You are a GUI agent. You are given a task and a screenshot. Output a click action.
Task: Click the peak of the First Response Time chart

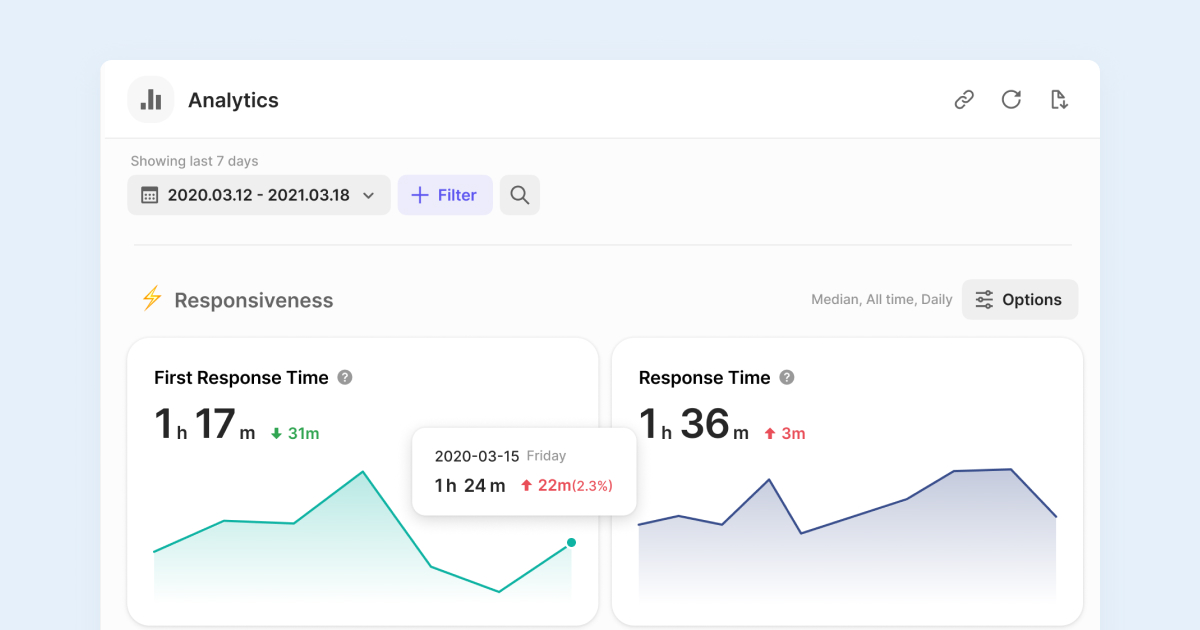pyautogui.click(x=363, y=472)
